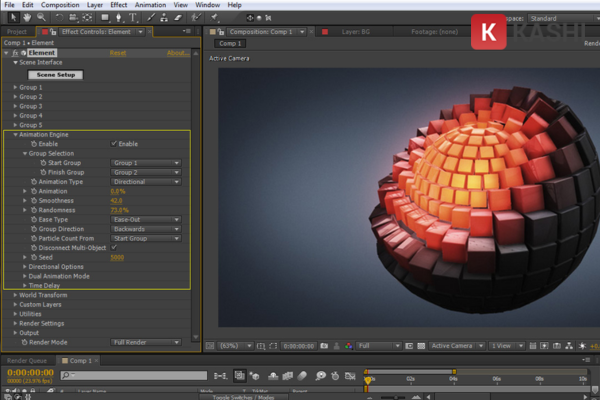This screenshot has width=600, height=400.
Task: Activate the Zoom magnifier tool
Action: click(41, 18)
